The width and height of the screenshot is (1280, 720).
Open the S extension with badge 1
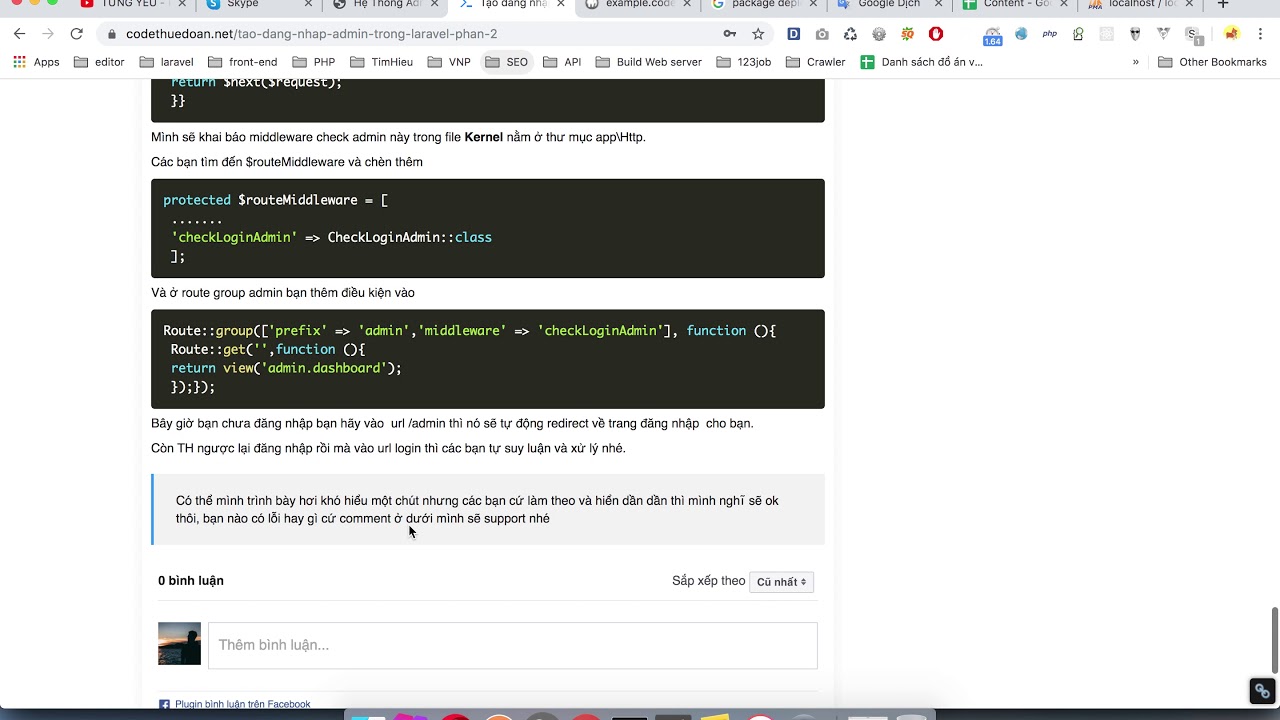click(1194, 35)
